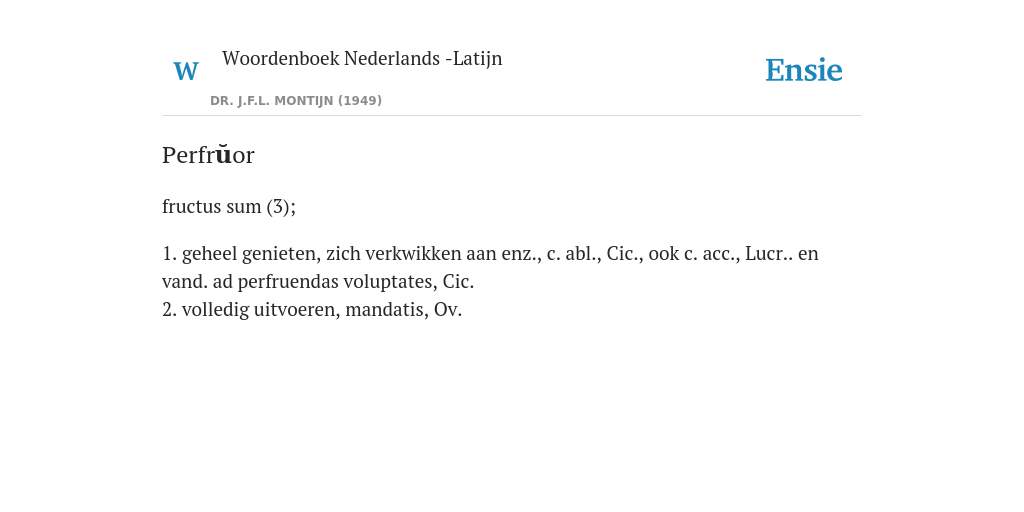Click the blue W dictionary icon
Image resolution: width=1024 pixels, height=512 pixels.
click(x=186, y=71)
